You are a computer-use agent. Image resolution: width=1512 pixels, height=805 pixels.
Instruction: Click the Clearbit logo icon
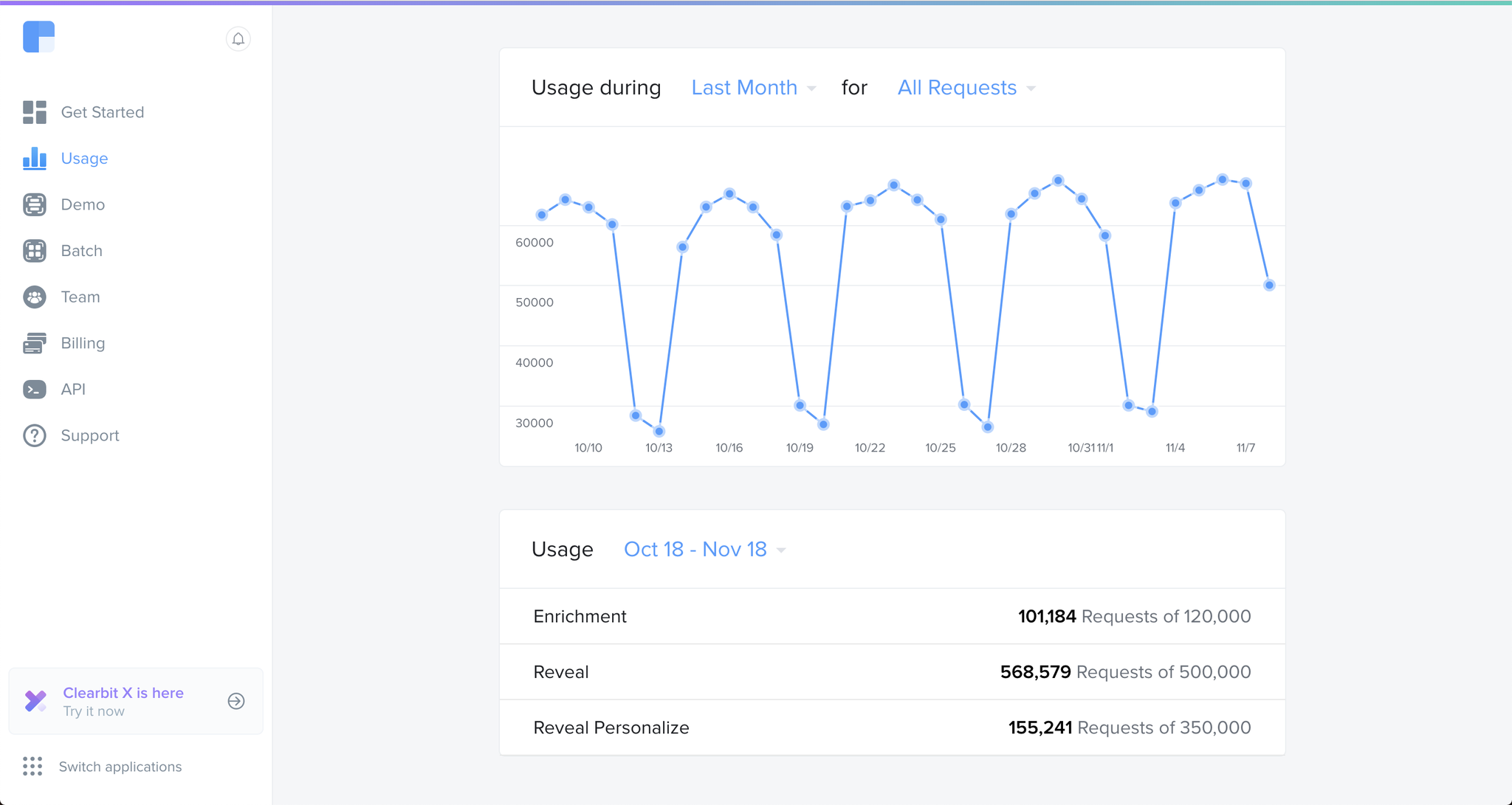[38, 37]
